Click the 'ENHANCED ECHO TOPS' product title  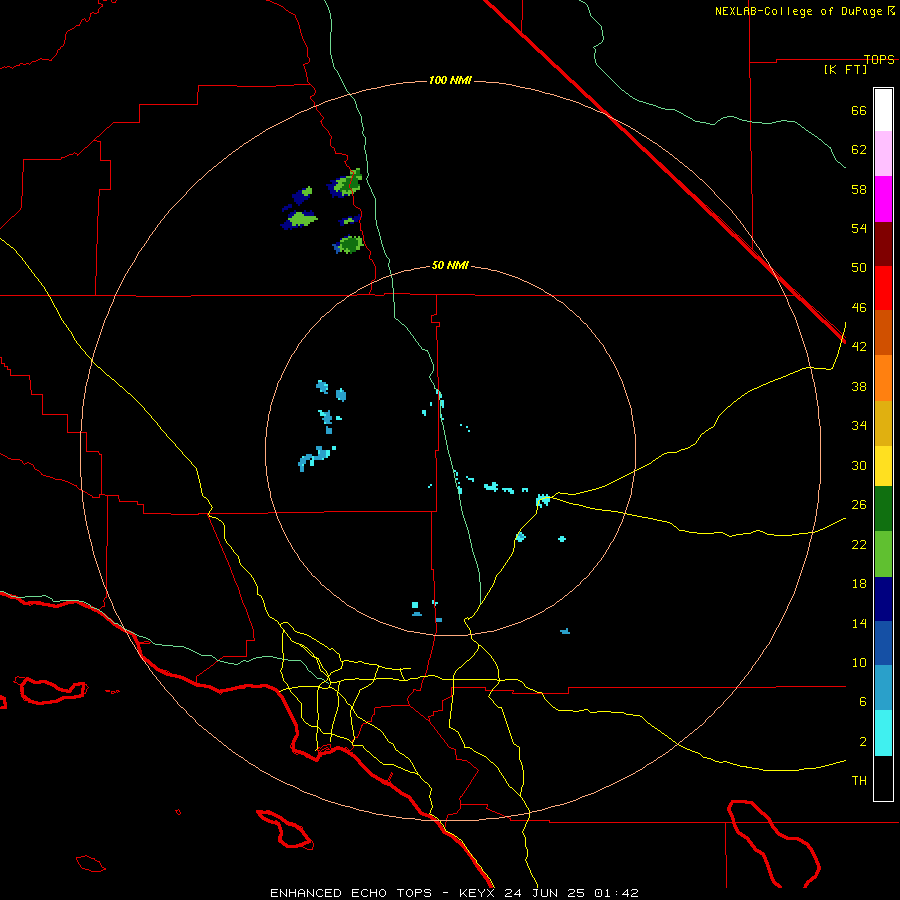tap(351, 893)
